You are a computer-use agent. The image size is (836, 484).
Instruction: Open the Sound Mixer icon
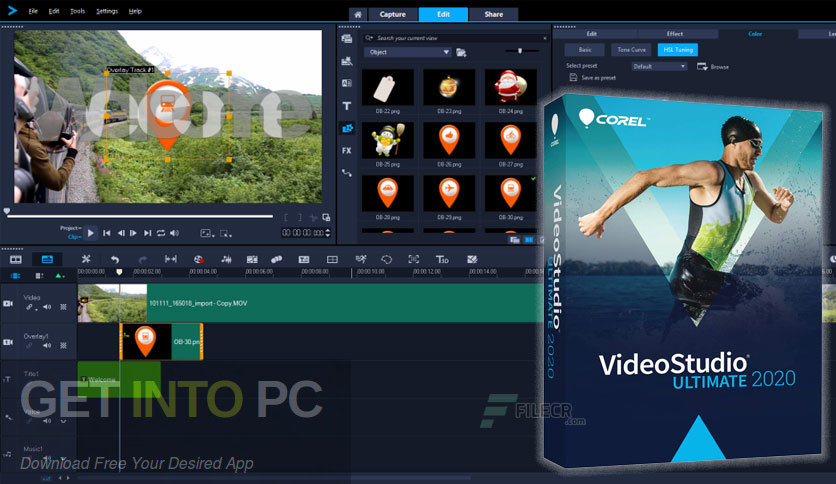(x=226, y=260)
